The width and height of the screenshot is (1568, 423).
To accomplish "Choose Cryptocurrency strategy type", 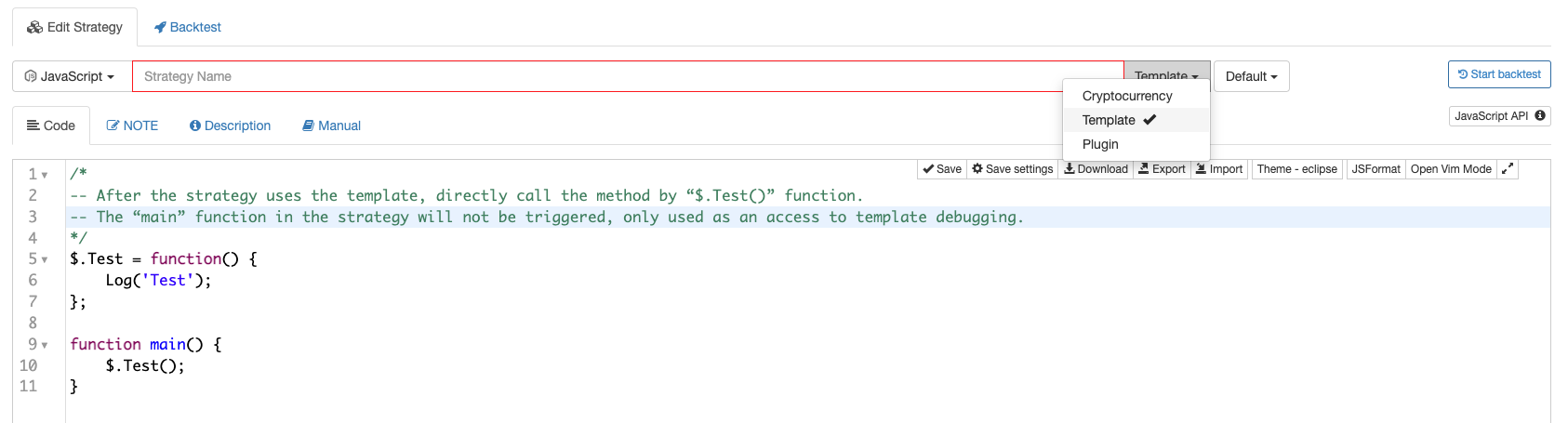I will 1127,96.
